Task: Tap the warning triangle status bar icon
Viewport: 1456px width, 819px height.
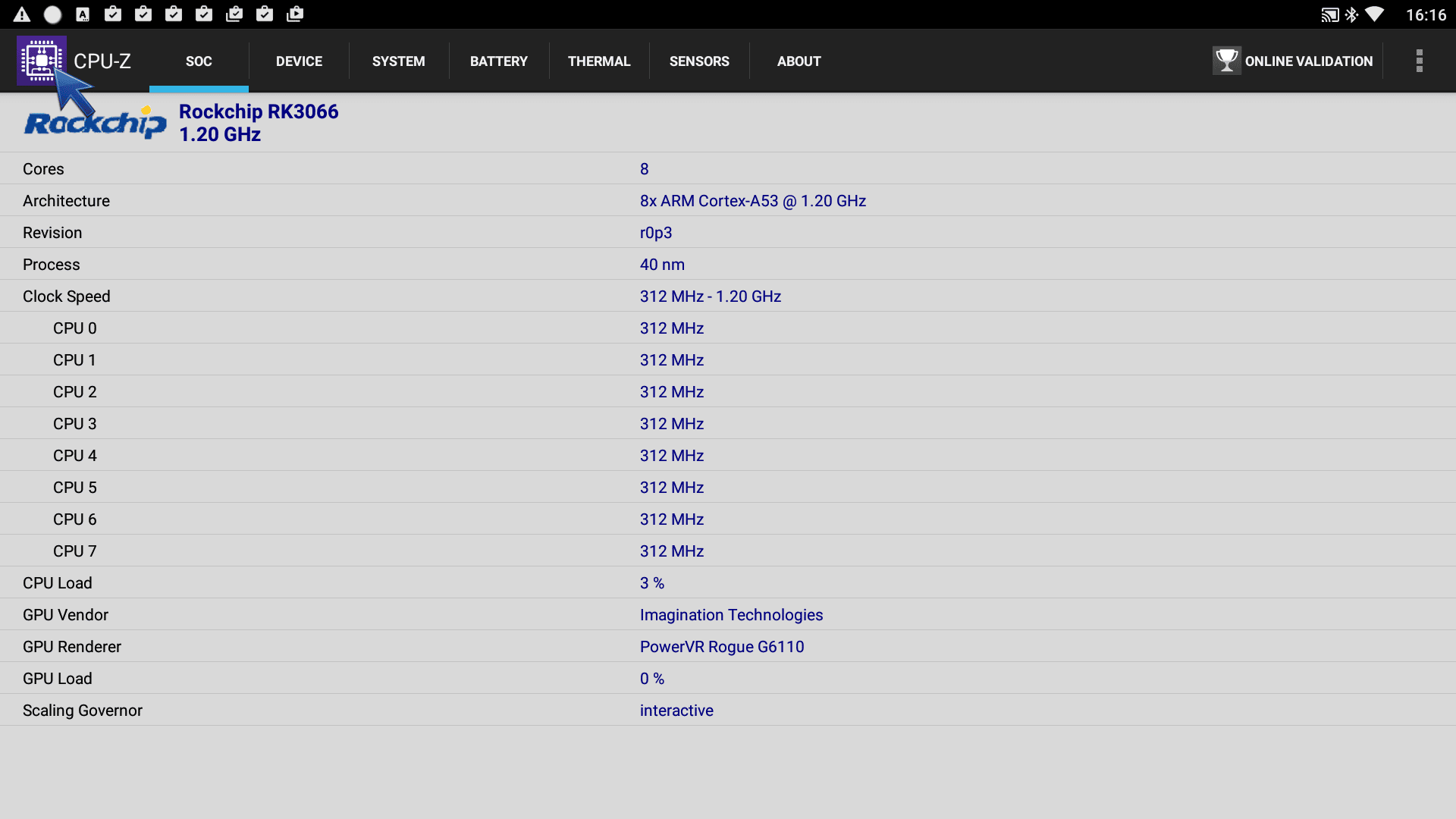Action: pos(22,14)
